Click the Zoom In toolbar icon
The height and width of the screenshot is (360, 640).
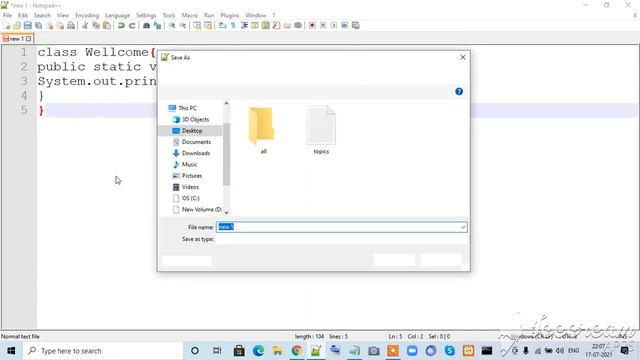tap(172, 25)
